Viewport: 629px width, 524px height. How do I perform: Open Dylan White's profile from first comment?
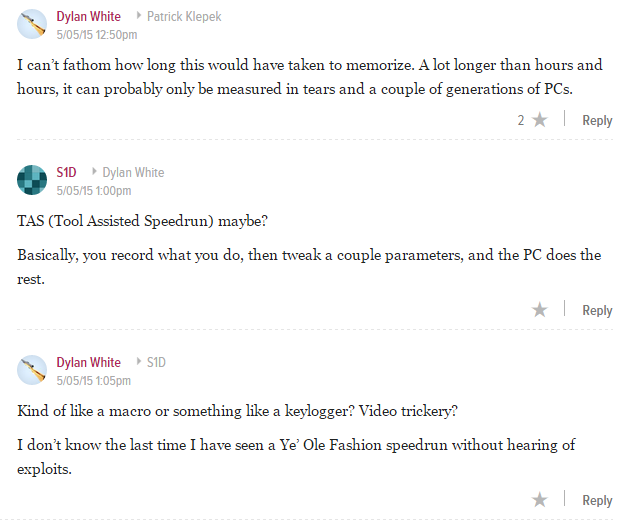[x=89, y=16]
